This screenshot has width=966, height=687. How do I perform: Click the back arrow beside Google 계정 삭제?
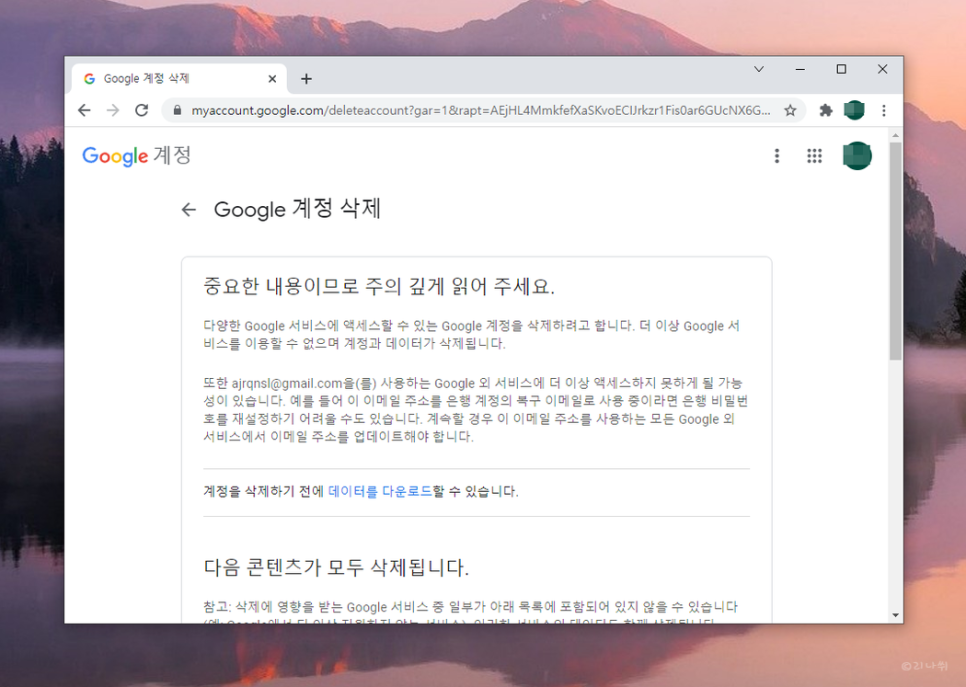tap(189, 209)
